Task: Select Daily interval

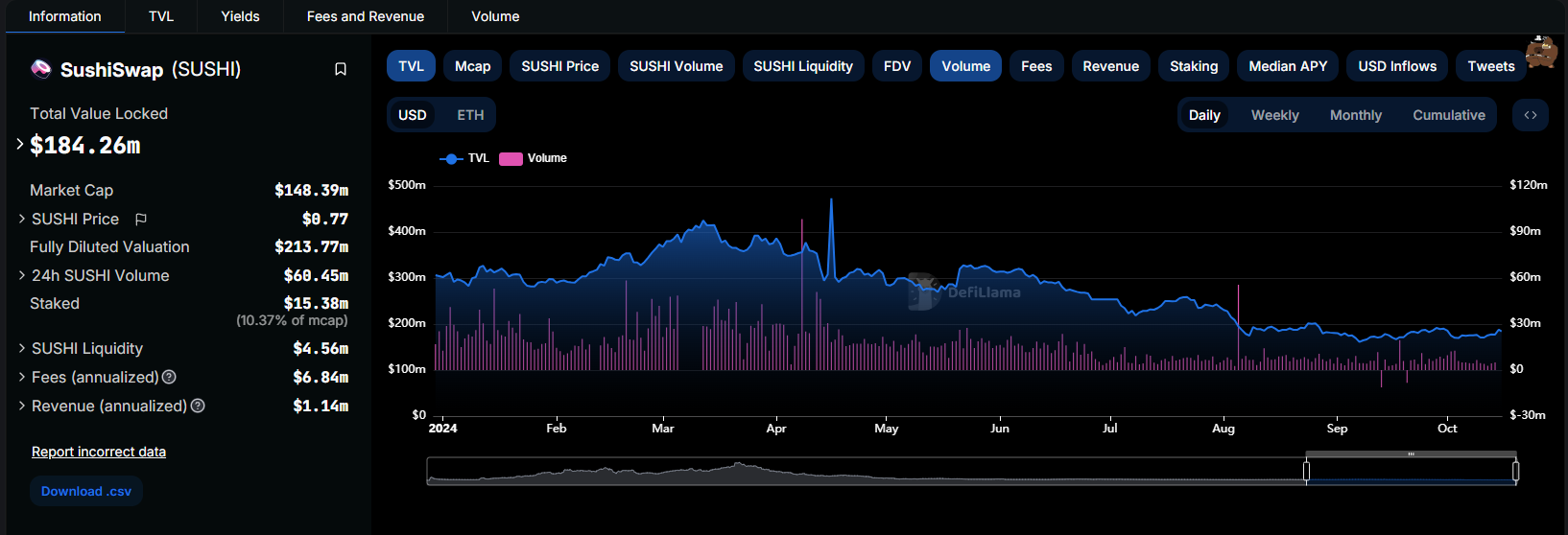Action: click(x=1204, y=115)
